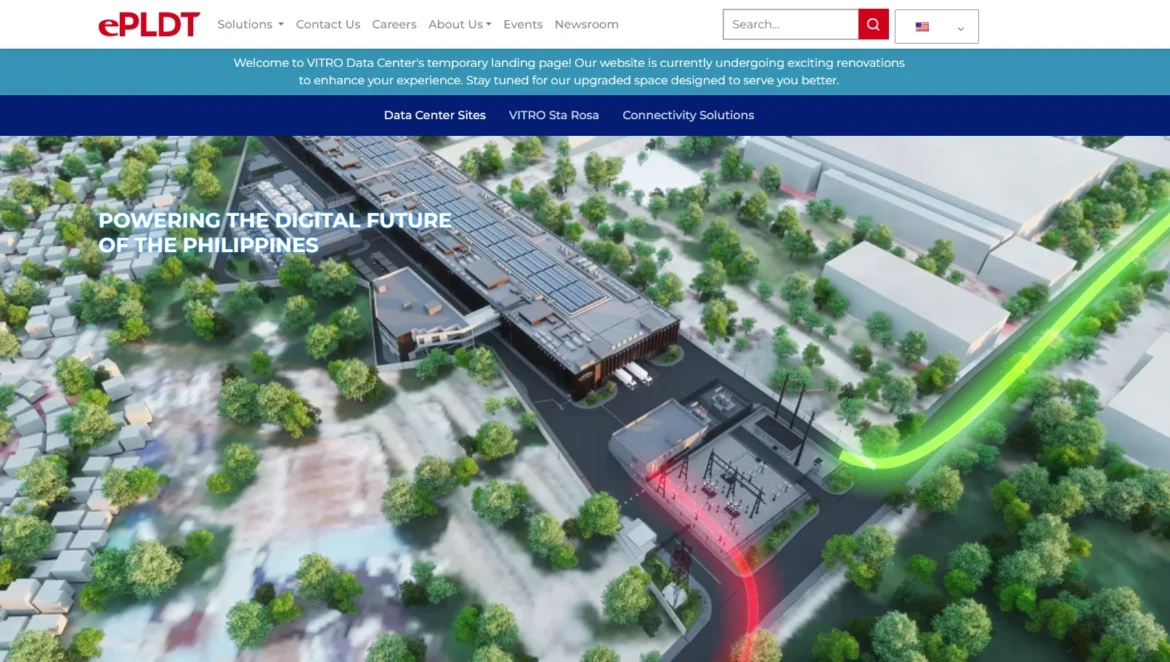Visit the Newsroom link
This screenshot has width=1170, height=662.
click(x=586, y=24)
